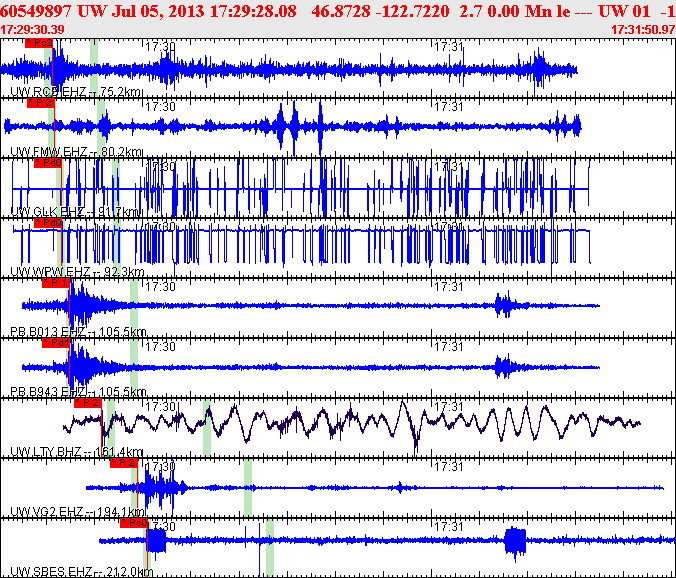
Task: Click the red Pc2 pick flag on RCS trace
Action: (39, 43)
